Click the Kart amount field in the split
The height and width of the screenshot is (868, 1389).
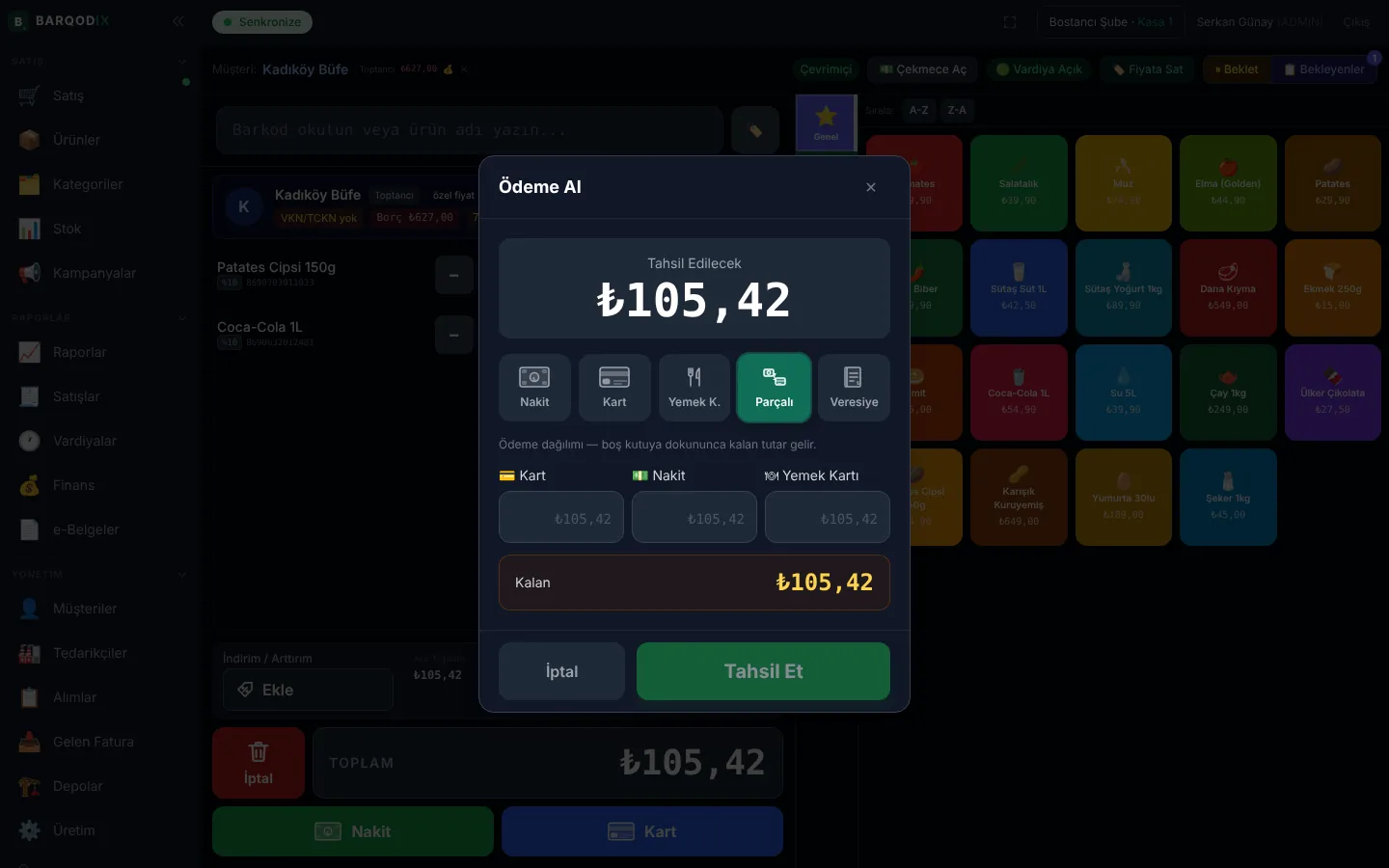point(561,518)
